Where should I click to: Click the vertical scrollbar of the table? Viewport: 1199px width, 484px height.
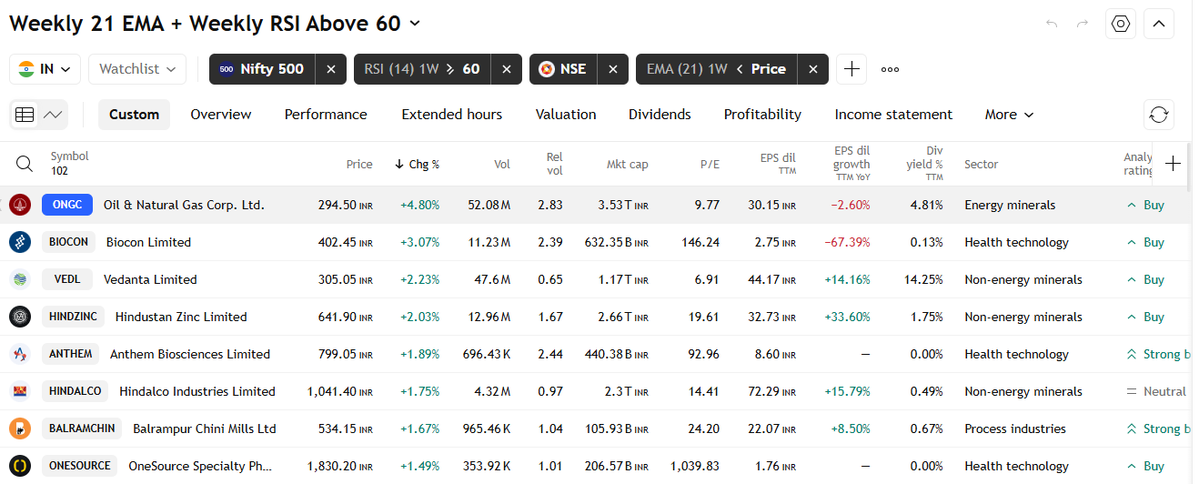[1189, 167]
